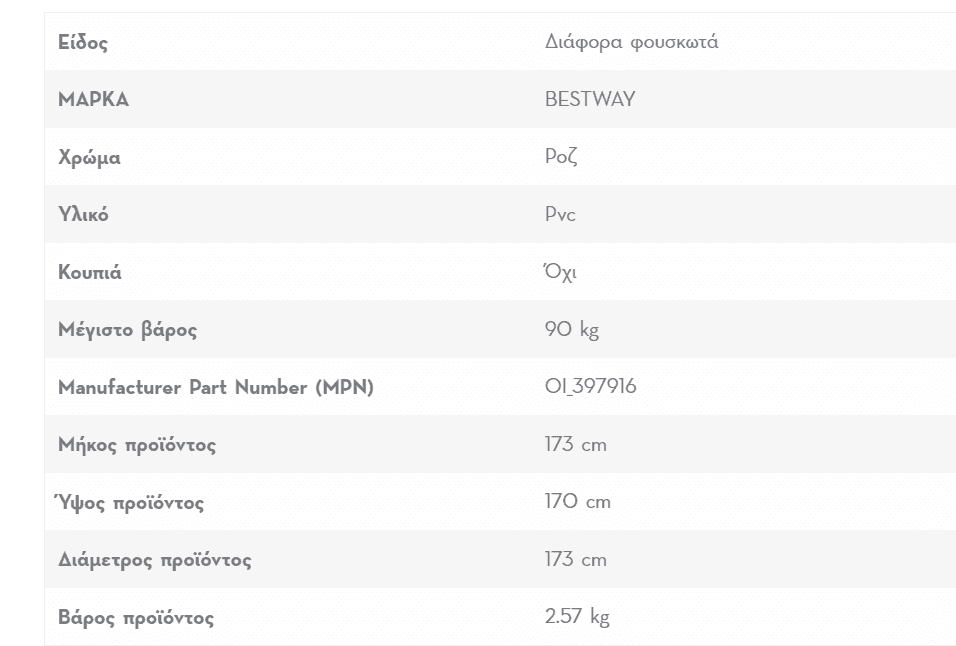Click the Είδος label
Screen dimensions: 956x646
(83, 43)
